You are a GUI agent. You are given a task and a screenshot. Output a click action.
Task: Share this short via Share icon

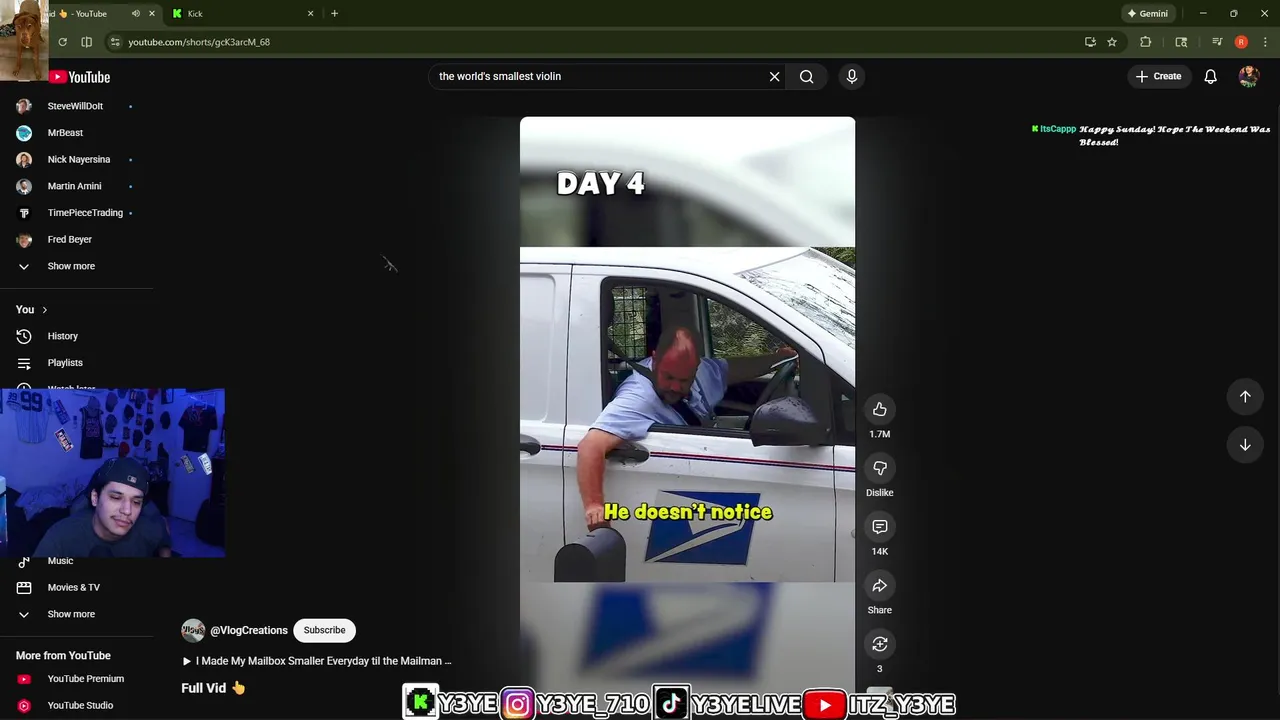(x=879, y=586)
